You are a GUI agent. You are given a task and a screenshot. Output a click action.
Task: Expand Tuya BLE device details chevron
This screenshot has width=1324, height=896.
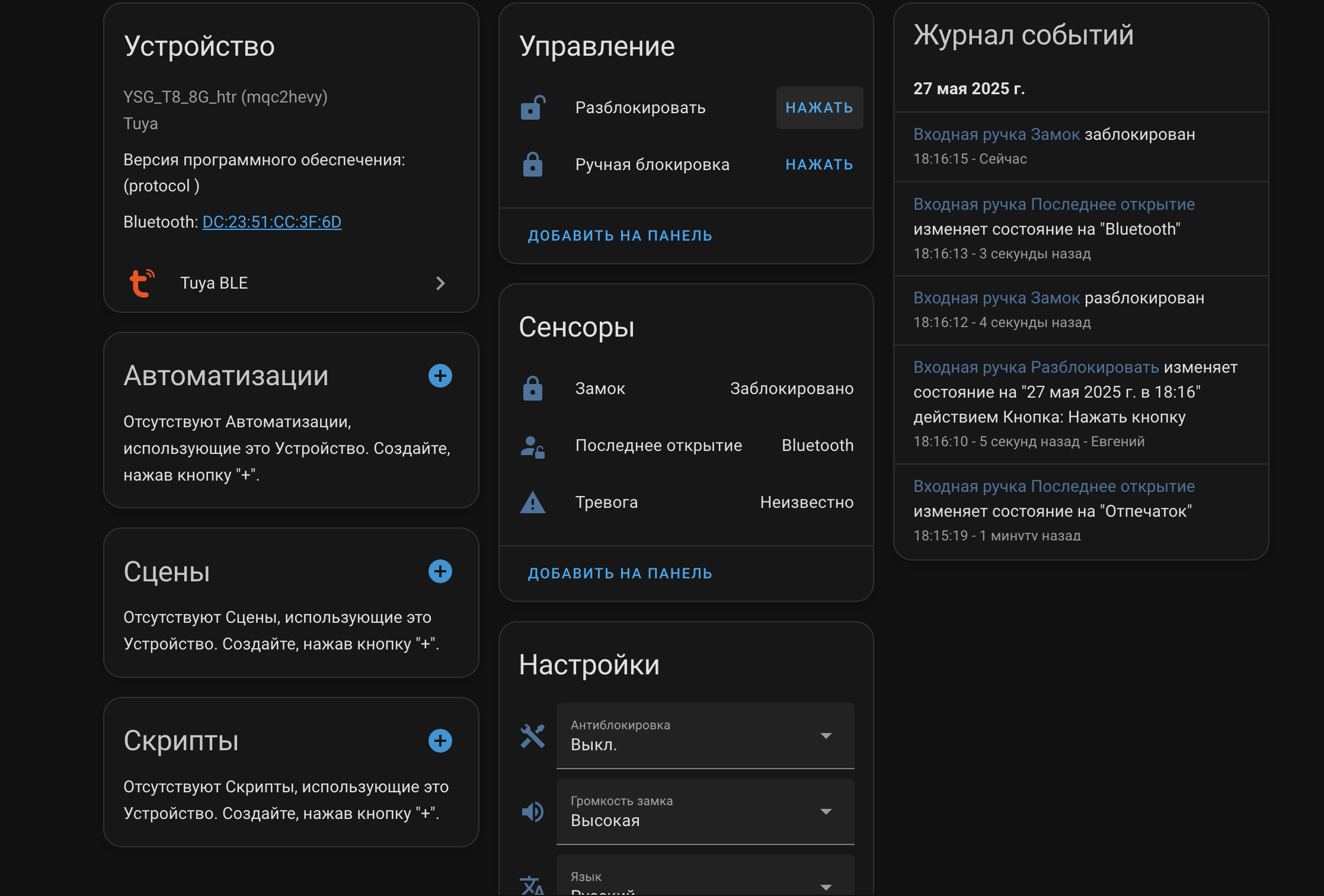pos(440,283)
